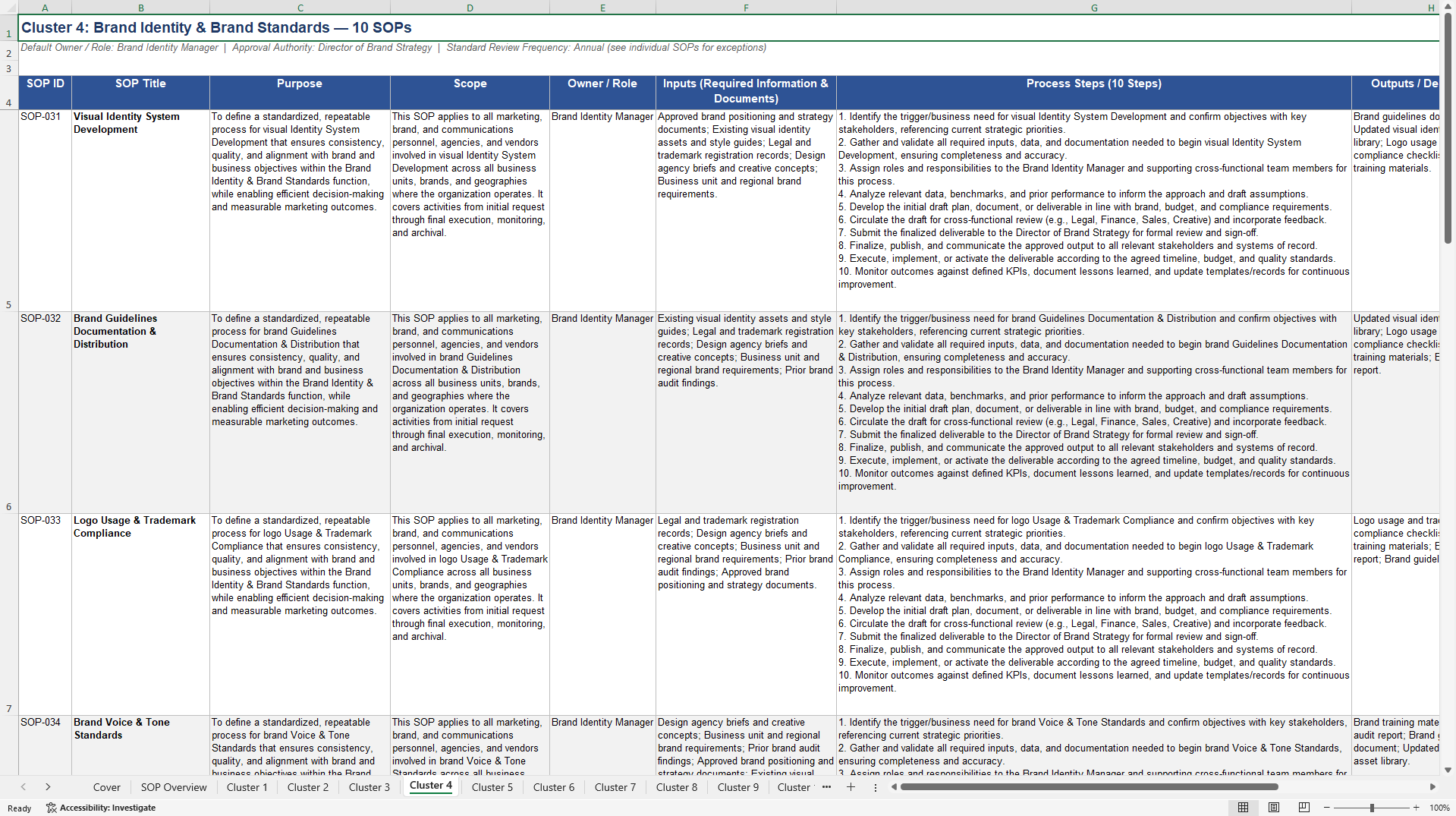Screen dimensions: 1456x816
Task: Select row 6 header
Action: 8,412
